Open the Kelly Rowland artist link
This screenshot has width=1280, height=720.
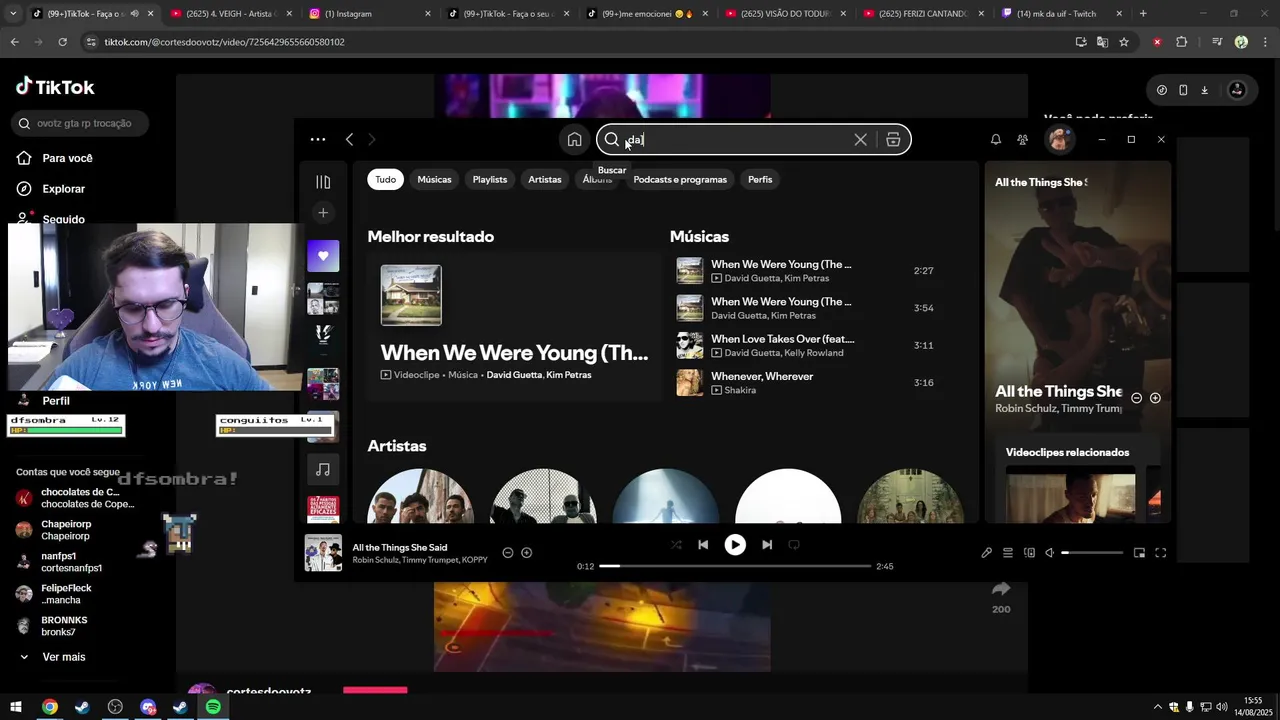pos(814,353)
